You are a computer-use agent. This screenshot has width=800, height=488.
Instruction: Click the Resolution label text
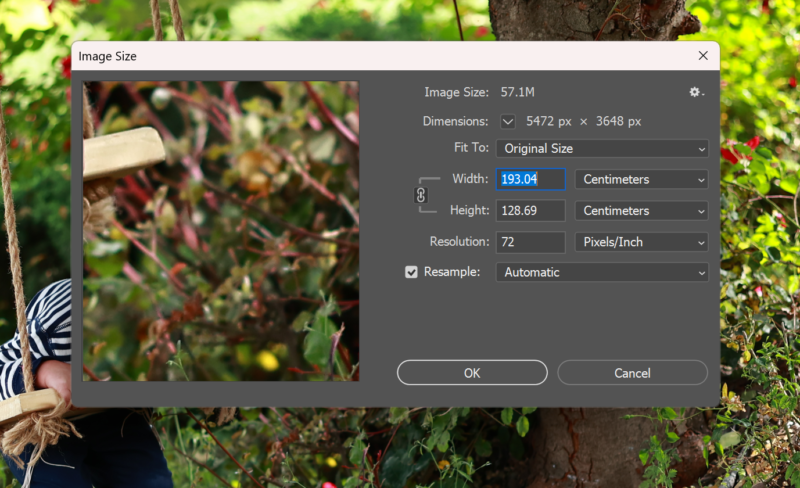pyautogui.click(x=458, y=241)
